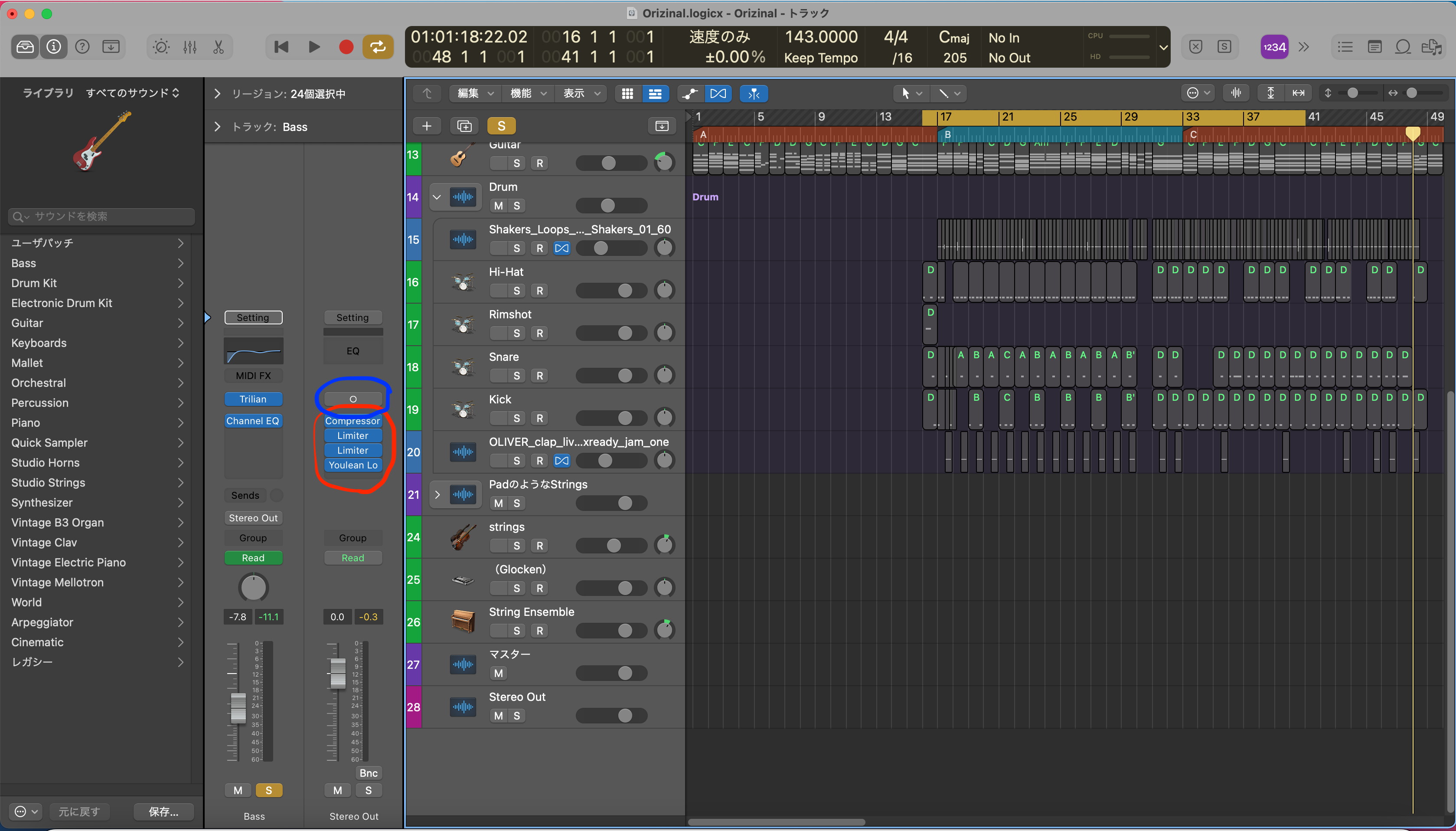Open the Channel EQ plugin slot
1456x831 pixels.
tap(253, 421)
